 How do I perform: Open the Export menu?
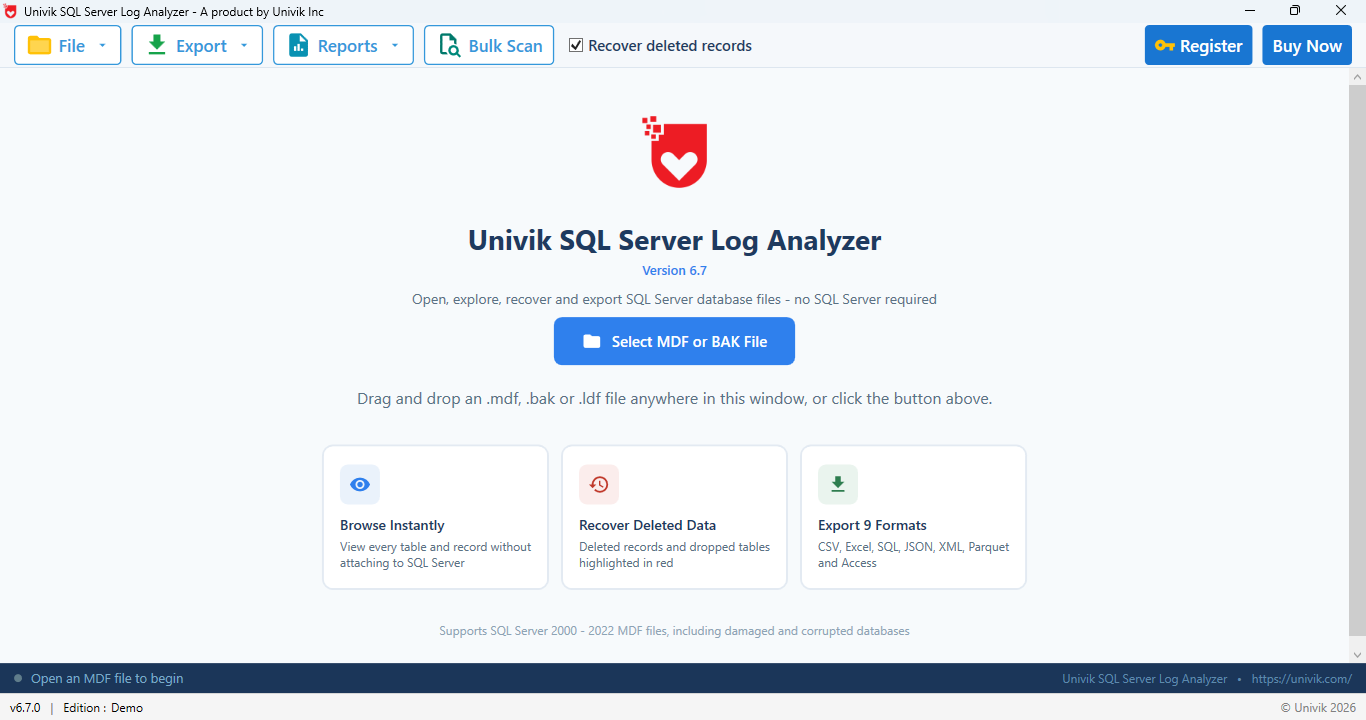tap(197, 45)
